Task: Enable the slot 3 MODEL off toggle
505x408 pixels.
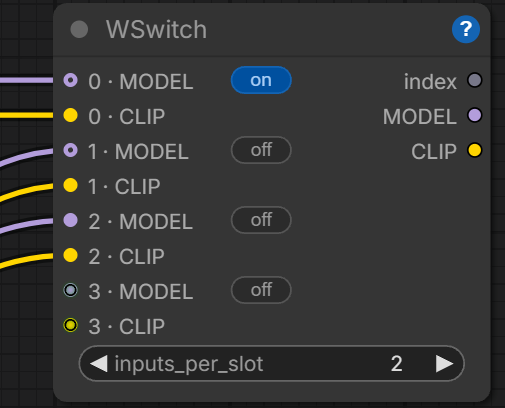Action: tap(261, 290)
